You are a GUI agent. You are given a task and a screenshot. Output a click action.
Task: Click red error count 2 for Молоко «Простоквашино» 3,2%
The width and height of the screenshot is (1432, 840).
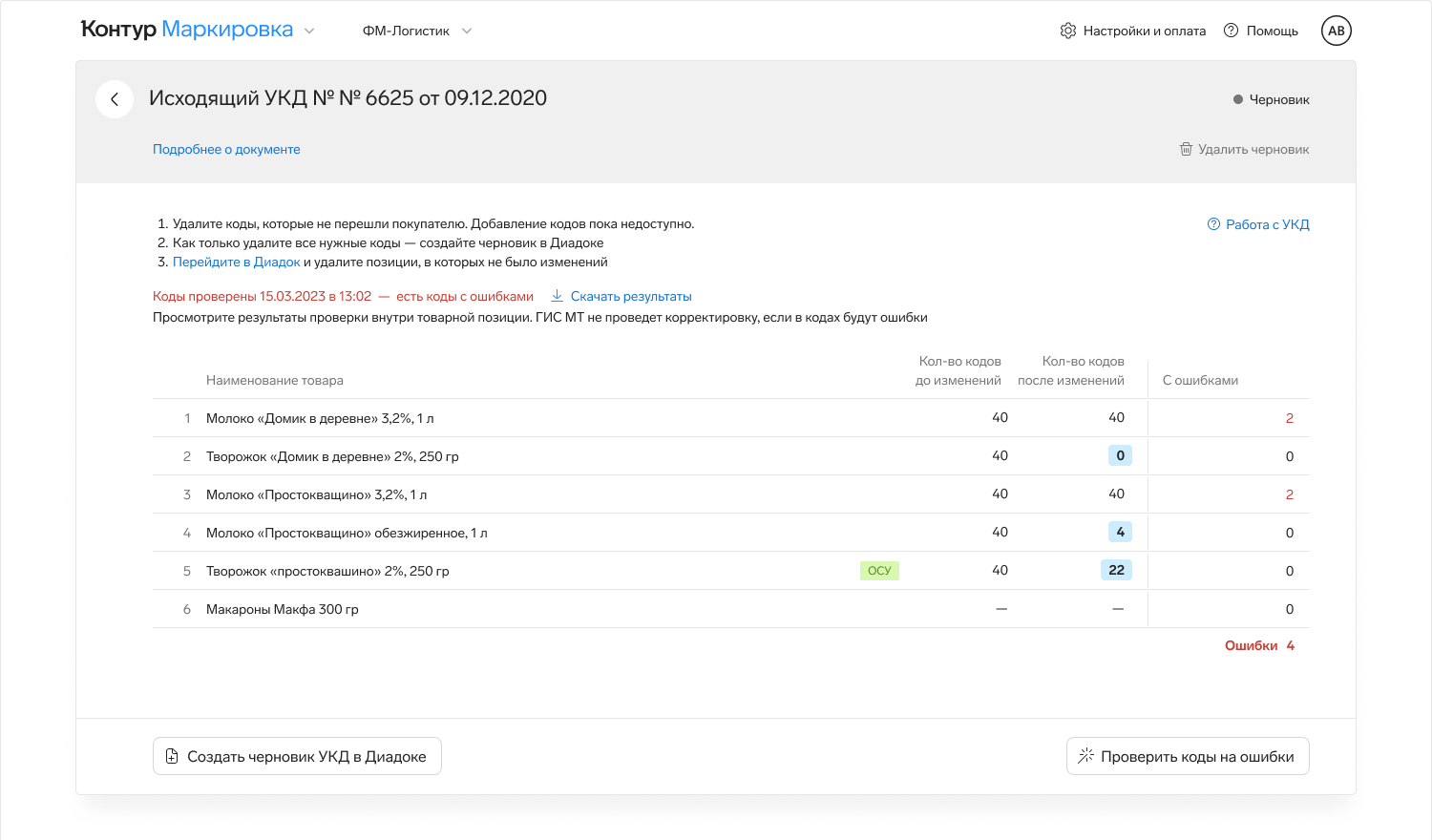(1290, 494)
